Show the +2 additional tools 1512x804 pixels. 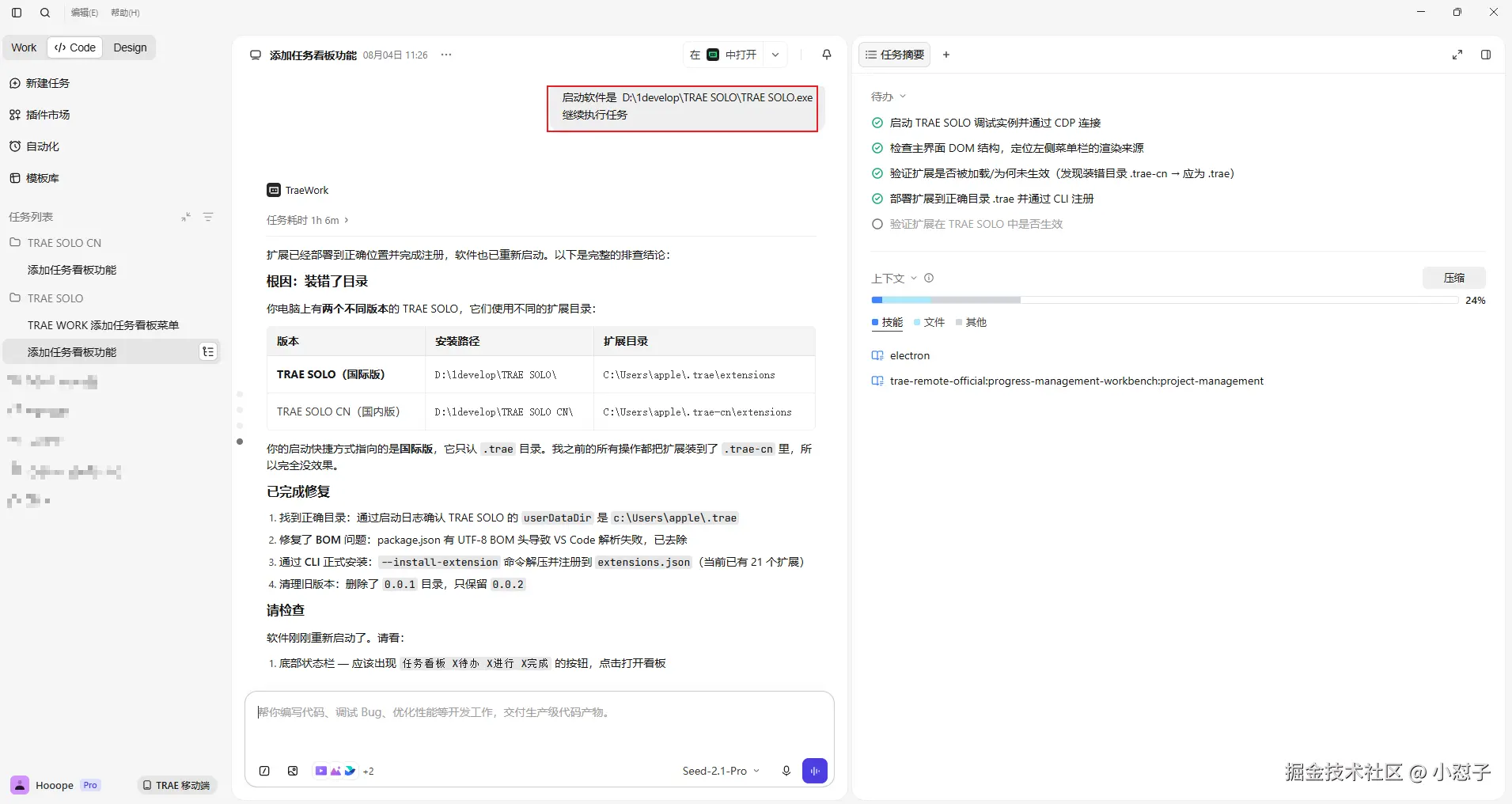point(368,771)
